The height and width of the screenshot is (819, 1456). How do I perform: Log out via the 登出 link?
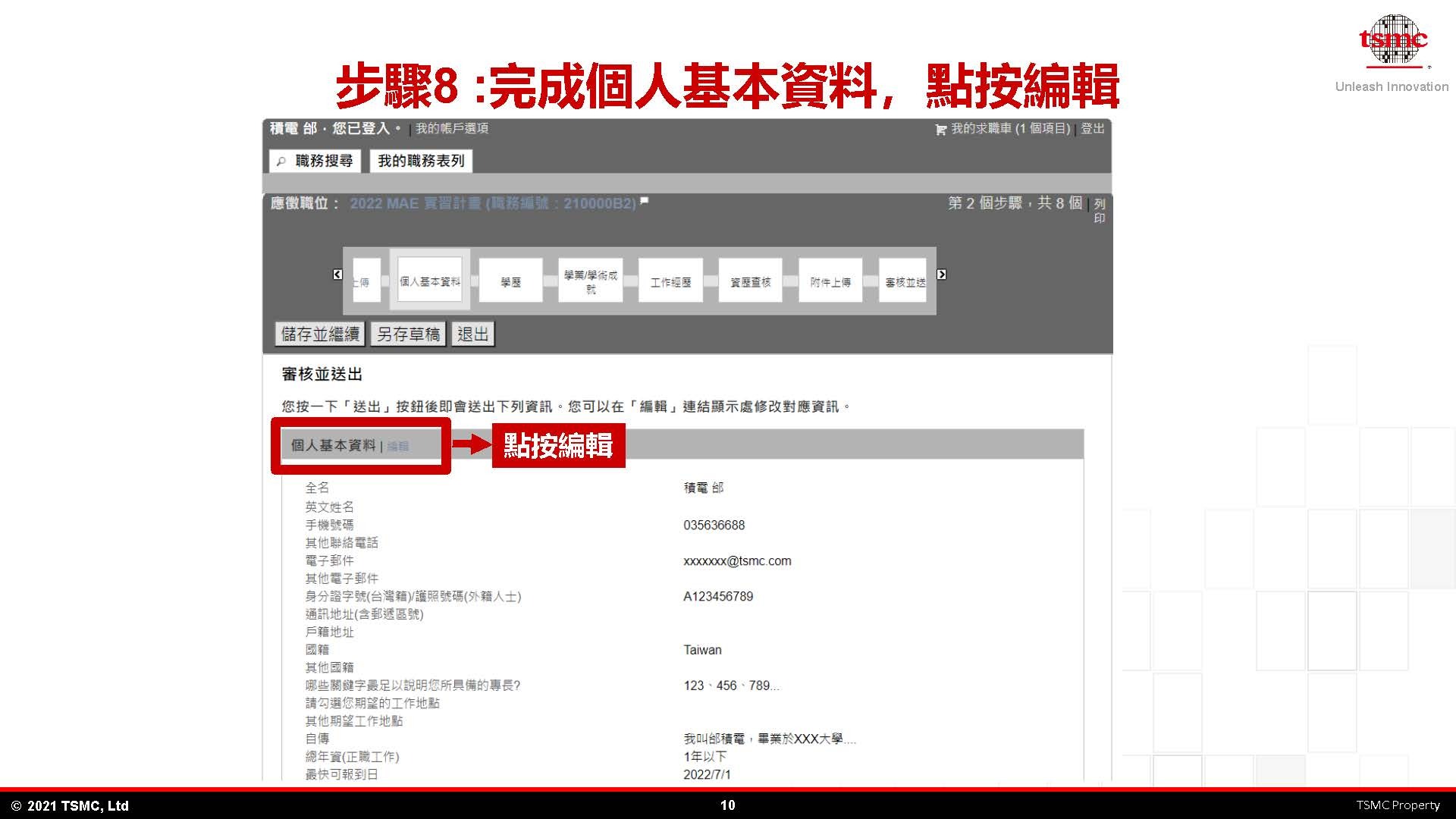(1093, 129)
